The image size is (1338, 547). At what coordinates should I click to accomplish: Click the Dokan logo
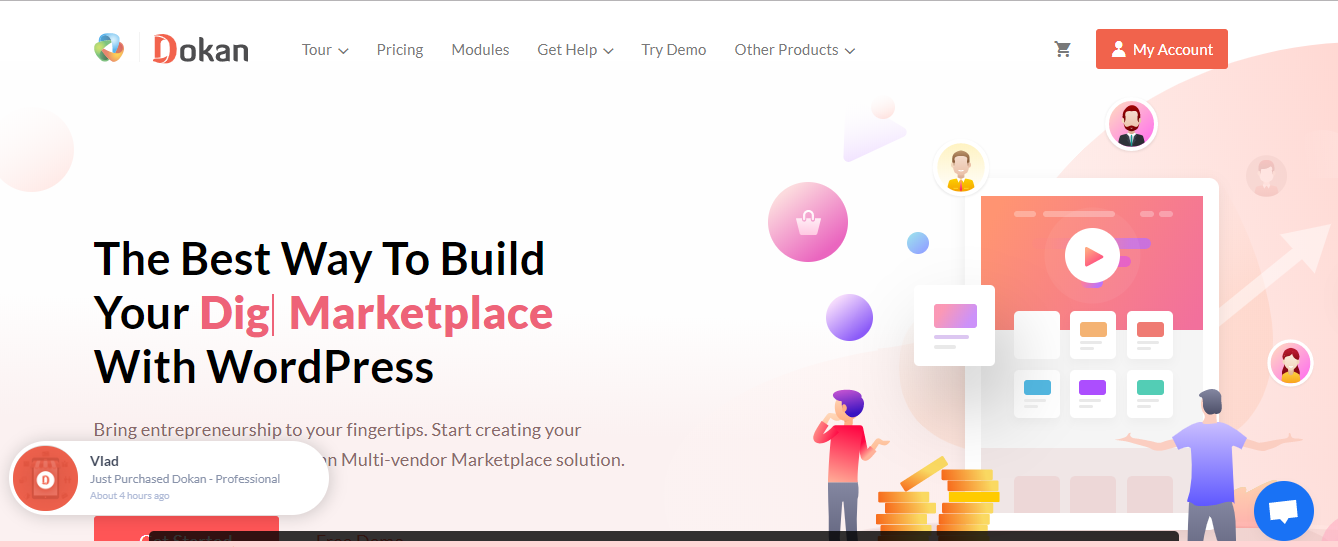click(200, 49)
